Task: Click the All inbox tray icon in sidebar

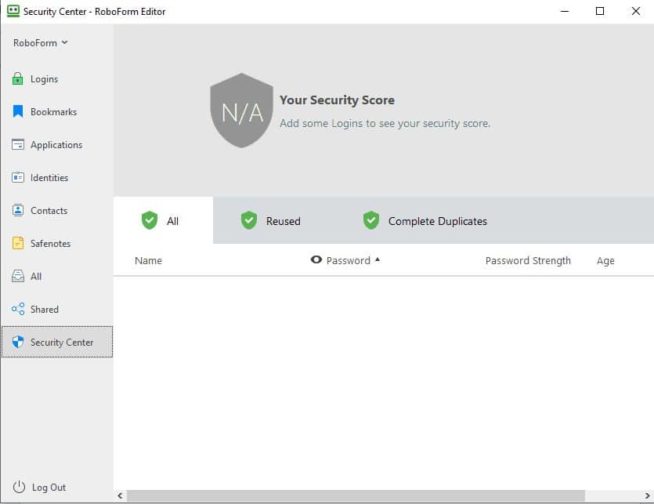Action: [x=18, y=276]
